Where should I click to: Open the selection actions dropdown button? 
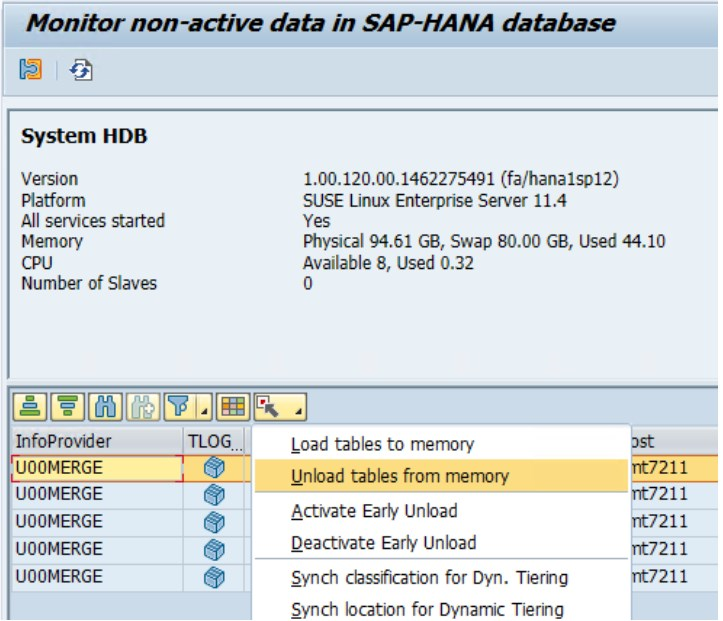[280, 407]
